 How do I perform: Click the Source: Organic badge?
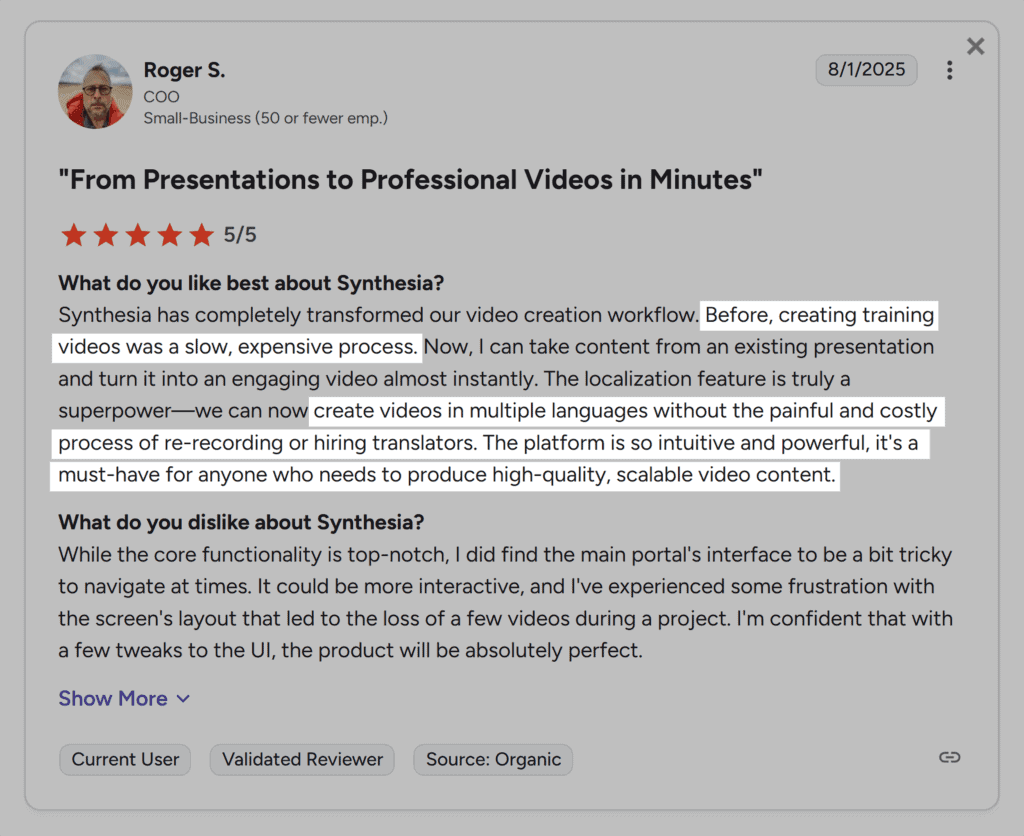(492, 759)
